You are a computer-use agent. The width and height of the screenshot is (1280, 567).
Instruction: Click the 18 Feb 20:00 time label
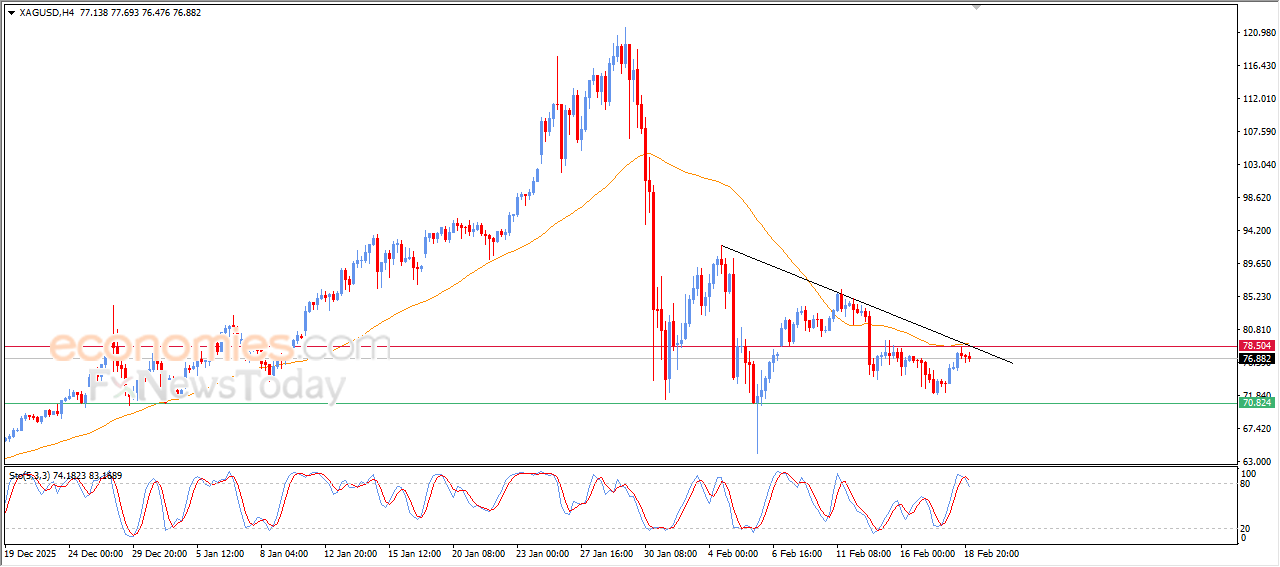990,553
